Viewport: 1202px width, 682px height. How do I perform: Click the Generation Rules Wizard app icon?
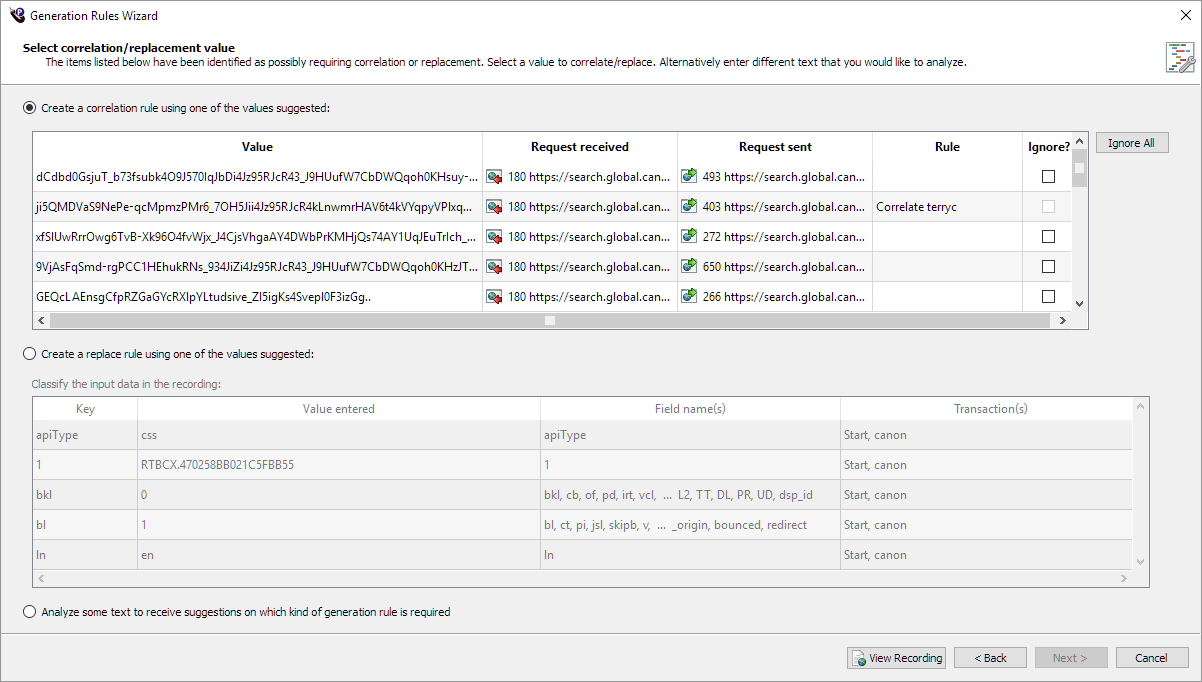pos(16,15)
